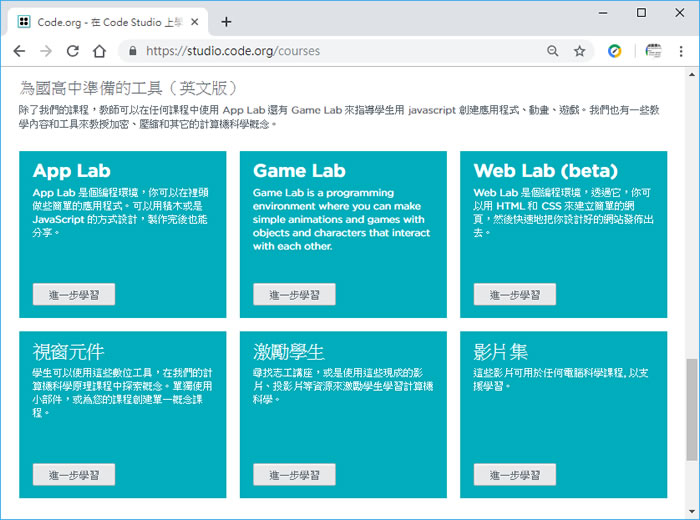Click the Game Lab English description text

[x=342, y=219]
